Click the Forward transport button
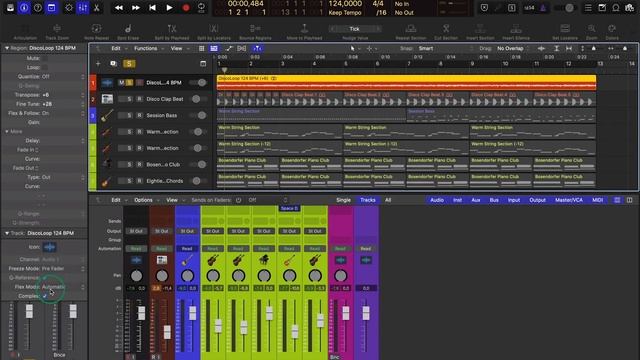This screenshot has width=640, height=360. click(x=136, y=8)
